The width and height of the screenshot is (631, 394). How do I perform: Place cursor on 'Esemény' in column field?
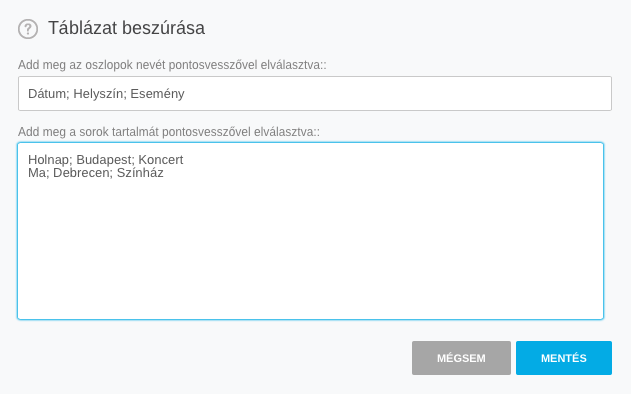click(157, 94)
